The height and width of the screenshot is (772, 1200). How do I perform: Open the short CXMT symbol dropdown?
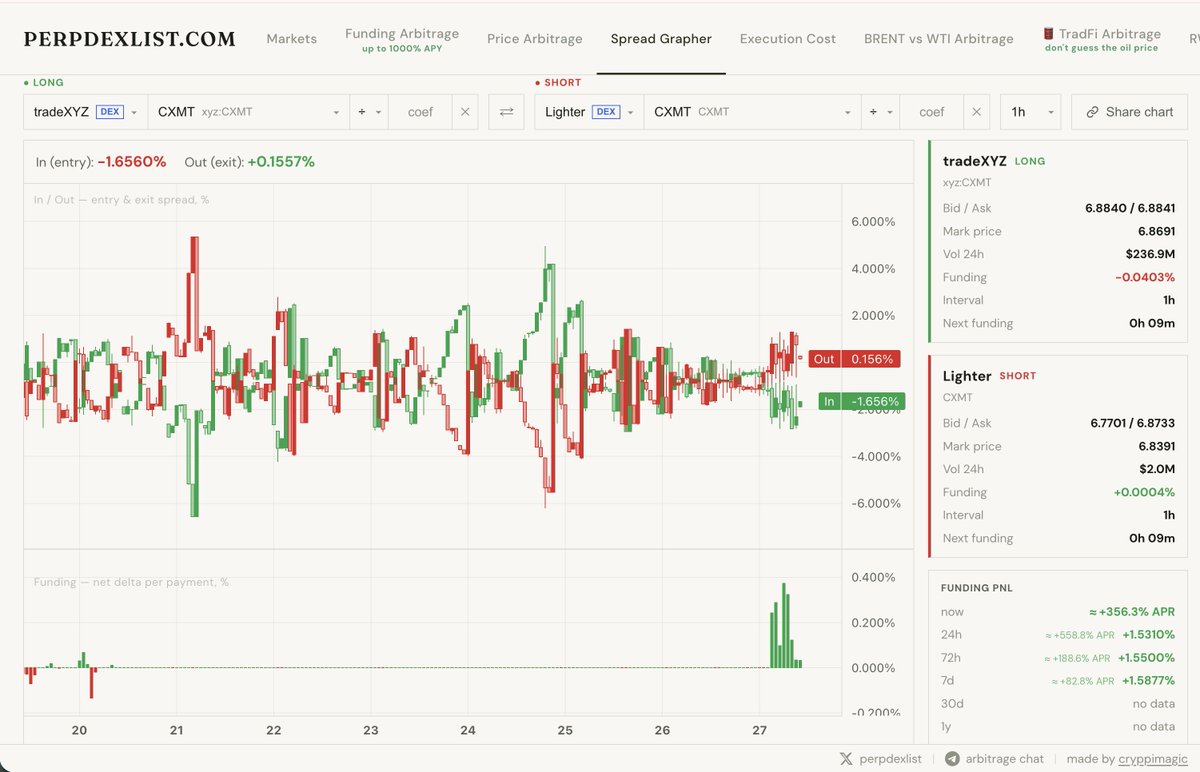click(x=752, y=112)
